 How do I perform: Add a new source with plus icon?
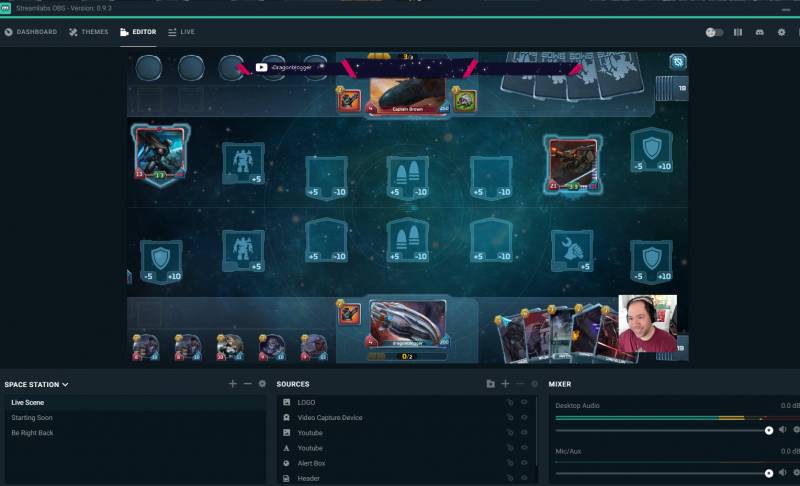[505, 383]
